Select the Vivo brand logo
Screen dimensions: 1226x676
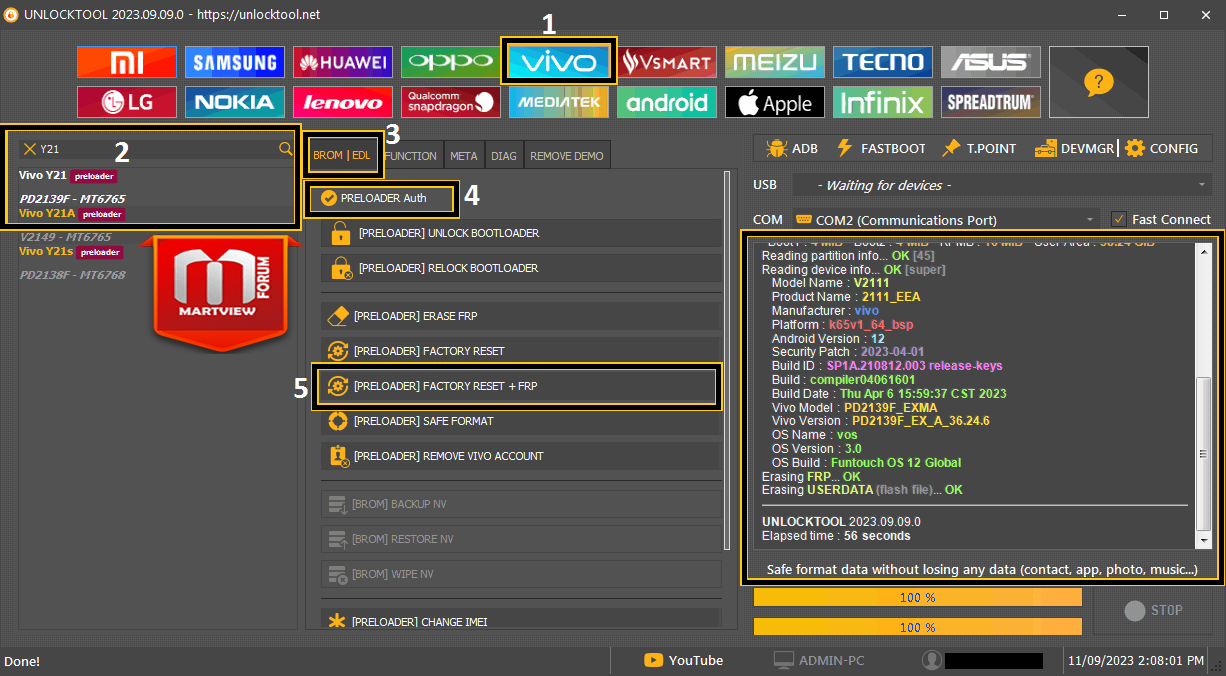coord(559,62)
